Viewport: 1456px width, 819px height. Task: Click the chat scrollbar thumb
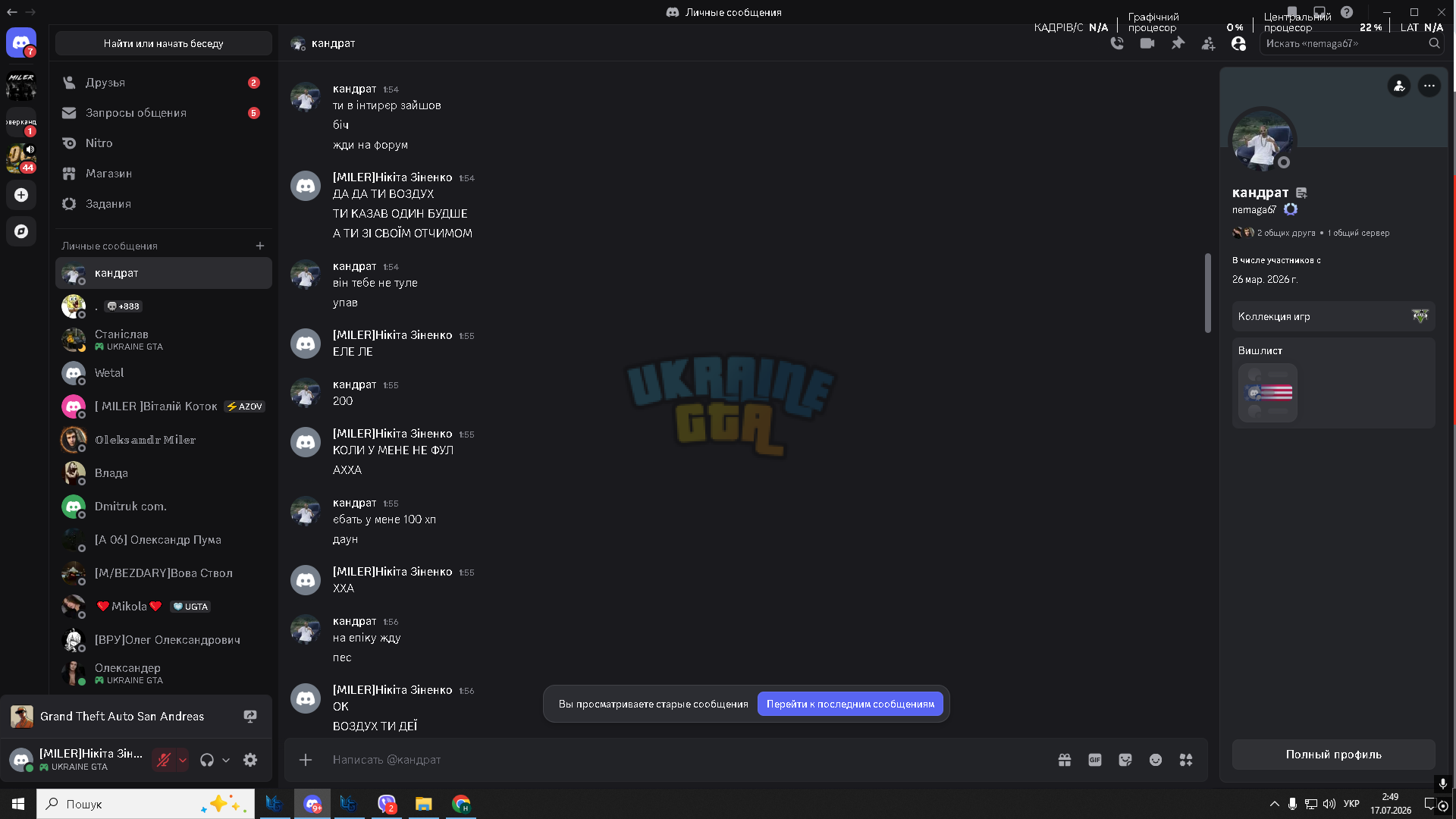pyautogui.click(x=1208, y=293)
